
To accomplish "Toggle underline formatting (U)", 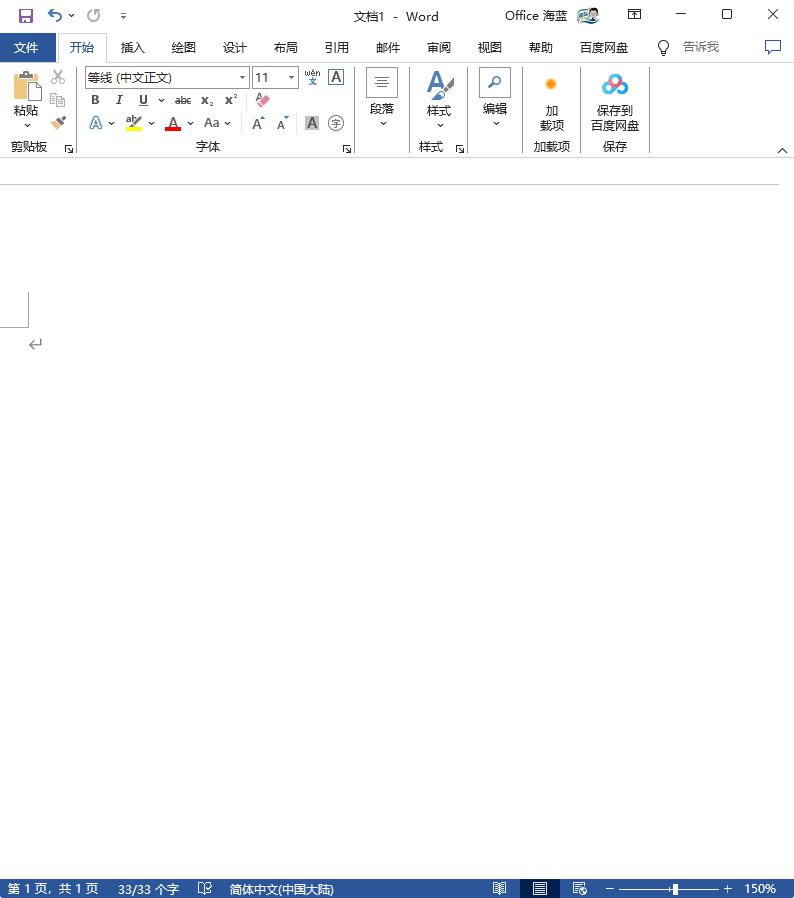I will click(x=143, y=100).
